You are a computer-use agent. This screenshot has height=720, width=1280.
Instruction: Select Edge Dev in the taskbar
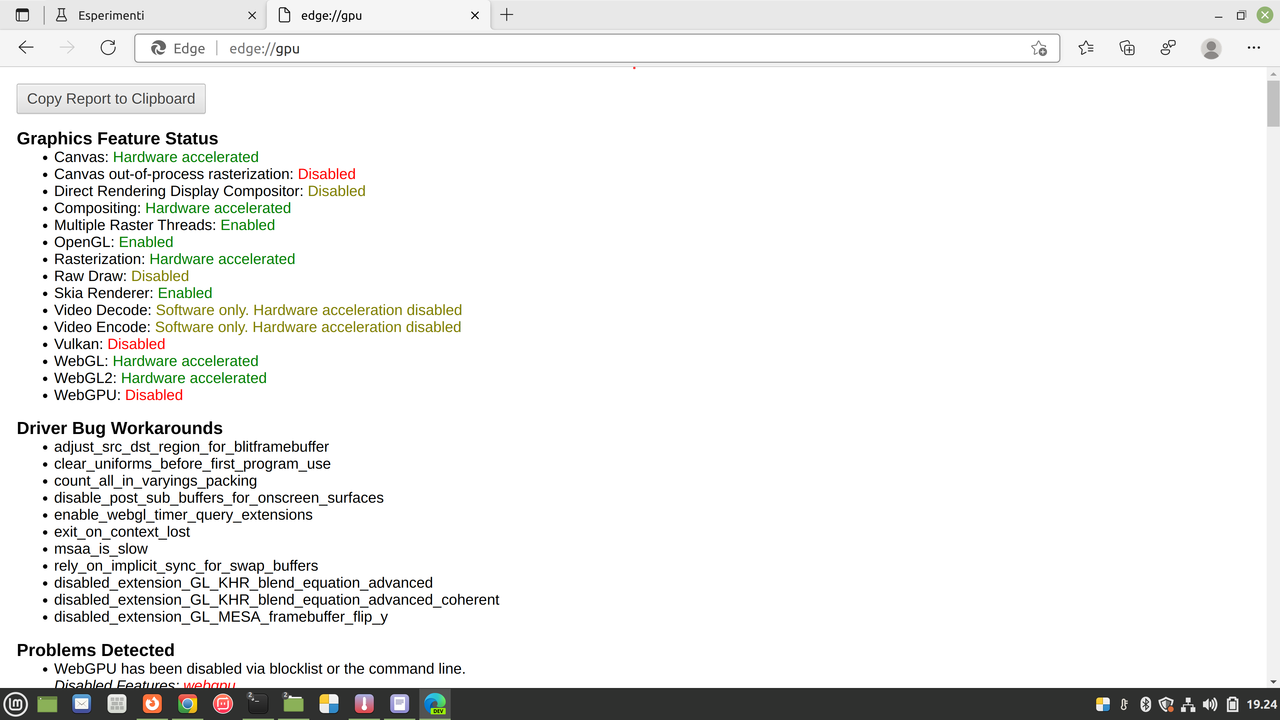pyautogui.click(x=435, y=704)
